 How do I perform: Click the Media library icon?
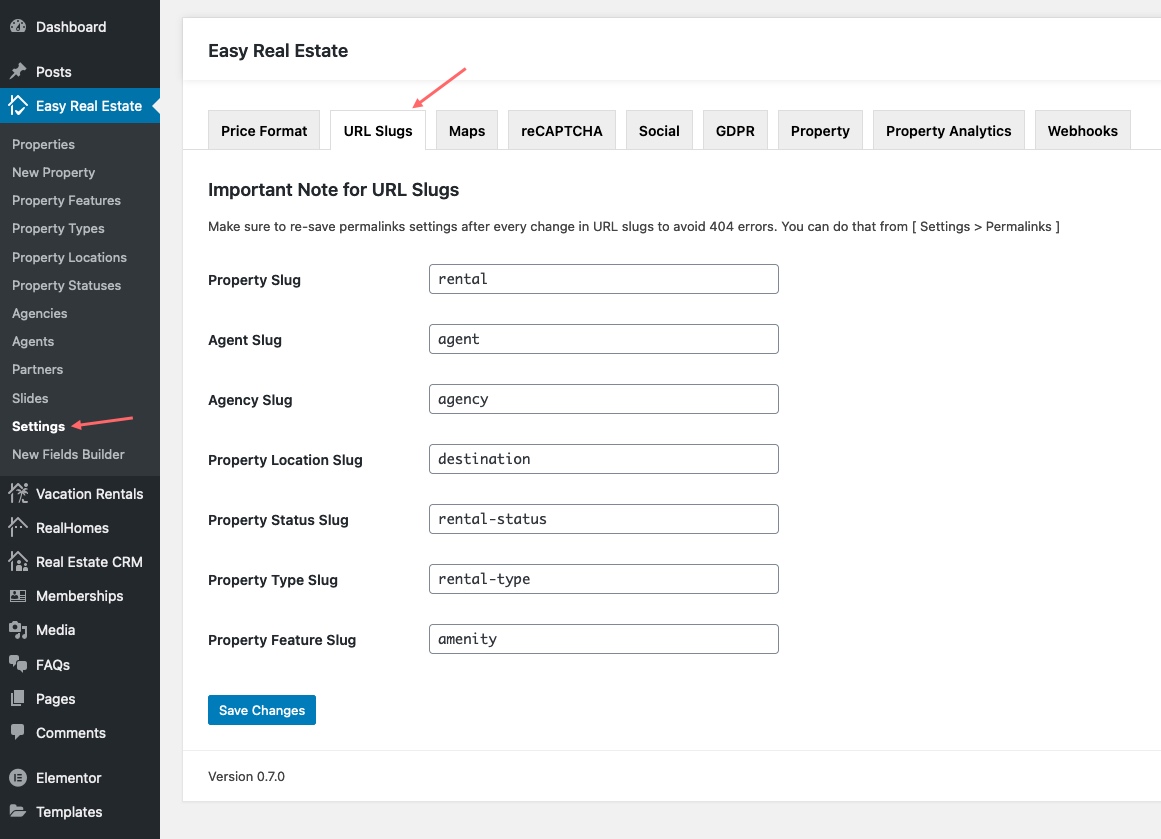[x=18, y=629]
